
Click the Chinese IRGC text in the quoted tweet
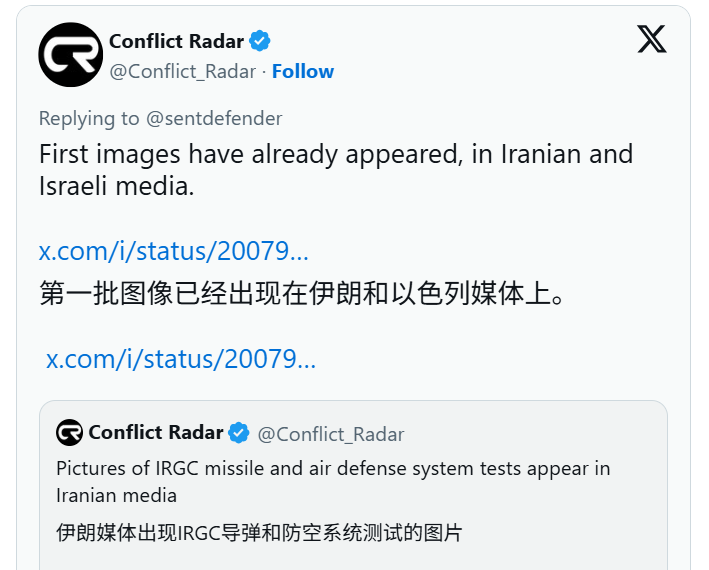coord(259,533)
